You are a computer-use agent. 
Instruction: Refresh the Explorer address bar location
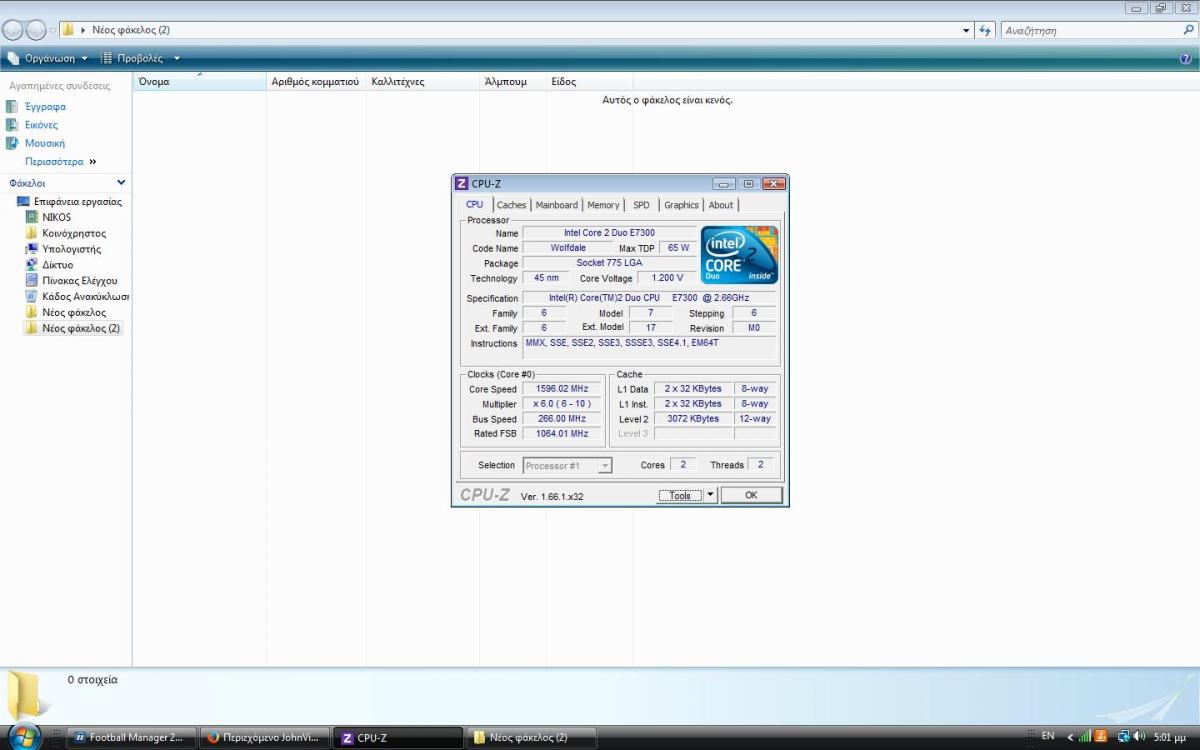click(986, 30)
